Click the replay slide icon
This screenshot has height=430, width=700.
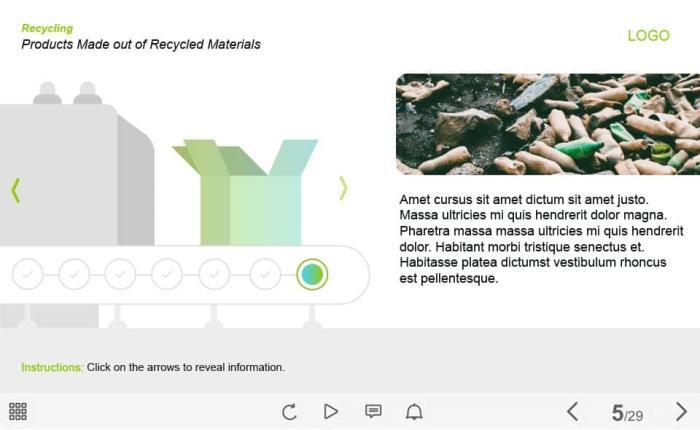[289, 411]
